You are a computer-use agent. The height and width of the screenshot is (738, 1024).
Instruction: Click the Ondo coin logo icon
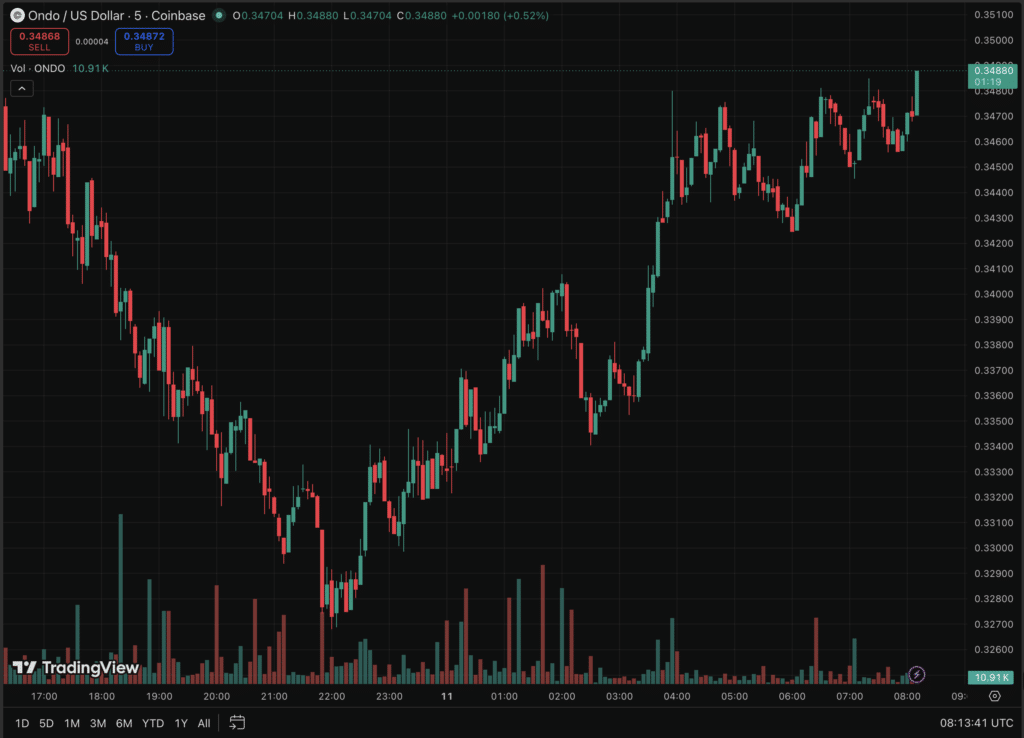[x=18, y=15]
